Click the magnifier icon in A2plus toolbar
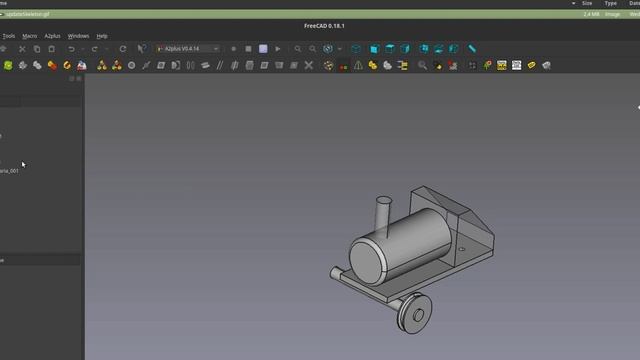Image resolution: width=640 pixels, height=360 pixels. (x=422, y=65)
